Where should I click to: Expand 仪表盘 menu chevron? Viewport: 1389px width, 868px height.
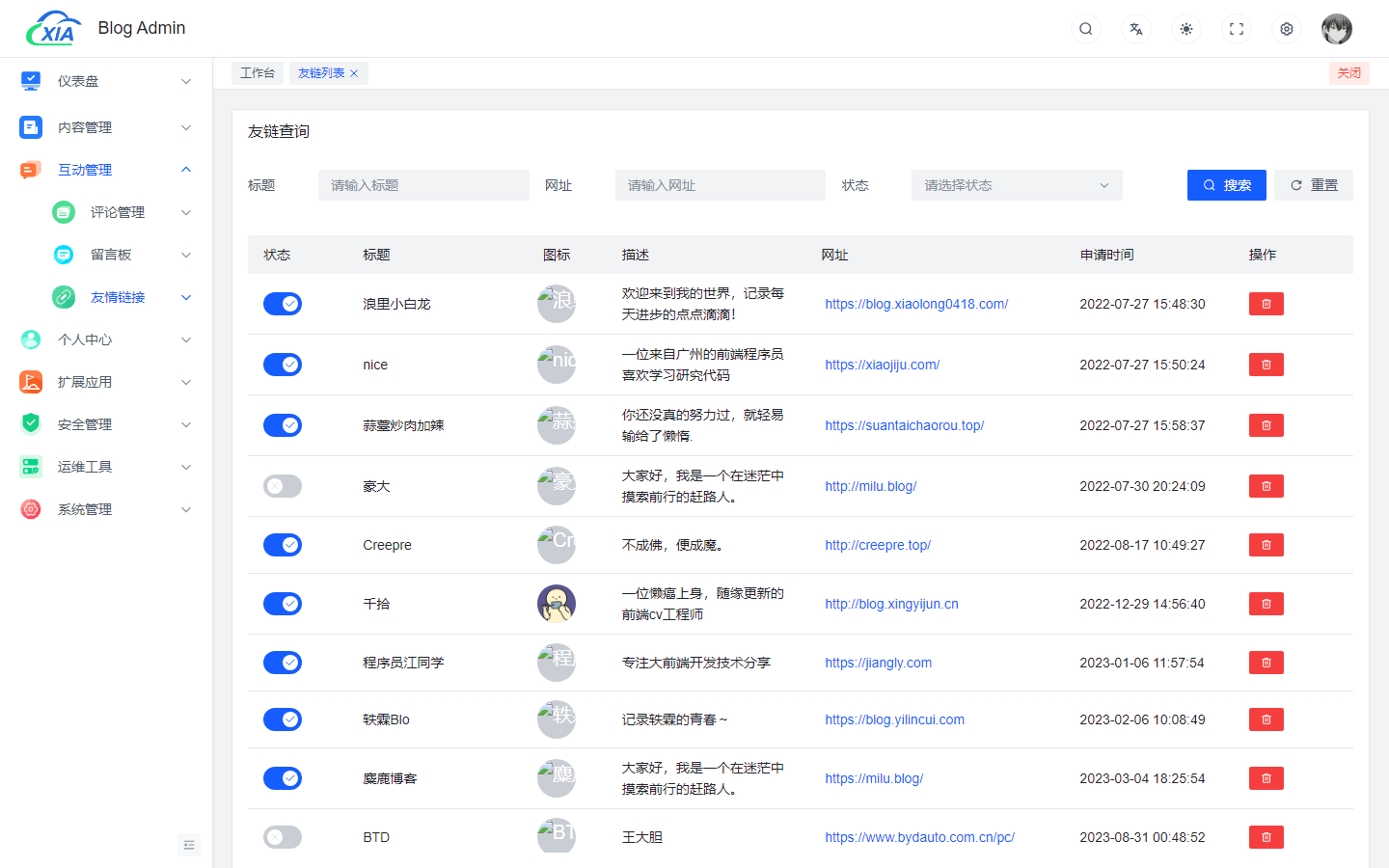pos(186,81)
